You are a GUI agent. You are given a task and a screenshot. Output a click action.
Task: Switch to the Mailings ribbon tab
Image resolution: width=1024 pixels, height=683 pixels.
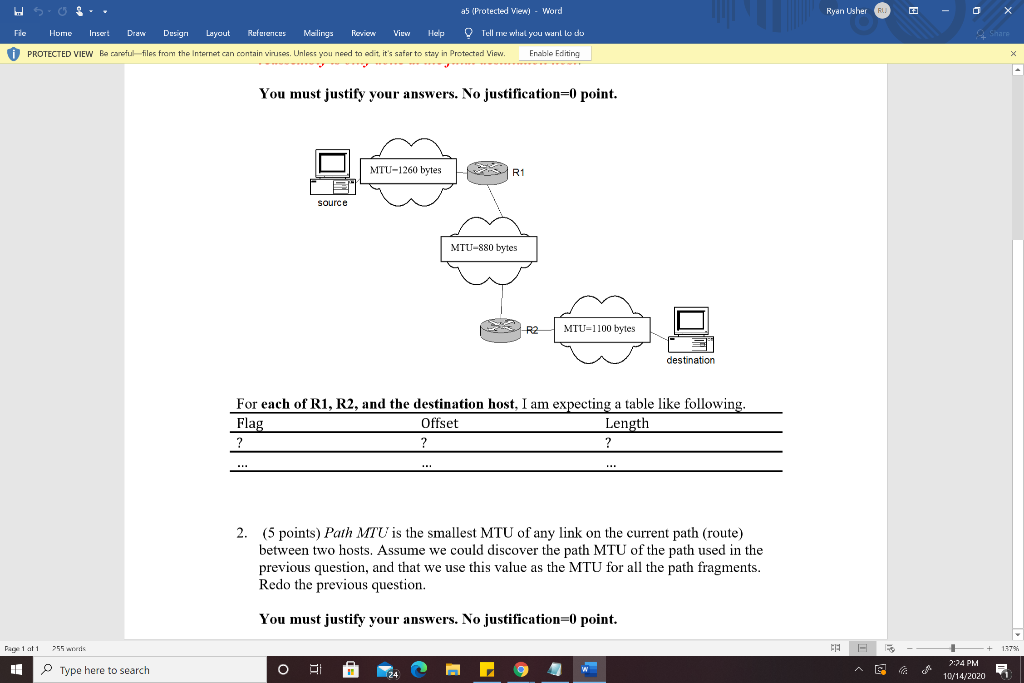pyautogui.click(x=318, y=33)
